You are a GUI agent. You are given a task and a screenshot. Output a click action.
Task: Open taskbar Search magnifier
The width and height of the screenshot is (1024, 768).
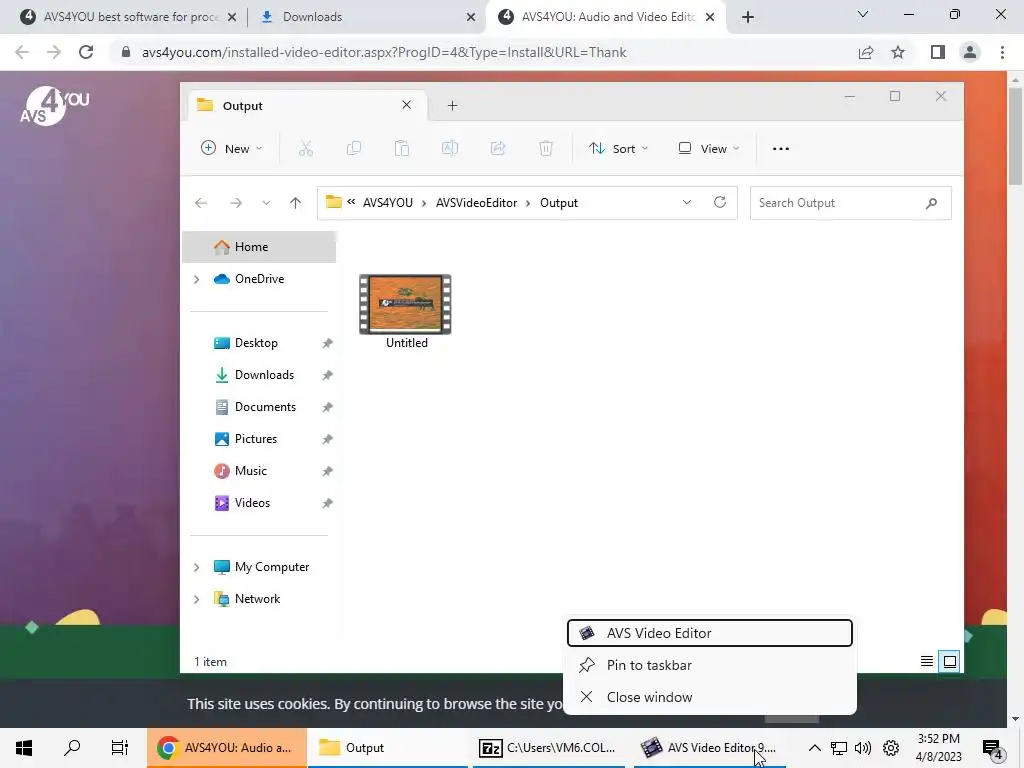[72, 747]
